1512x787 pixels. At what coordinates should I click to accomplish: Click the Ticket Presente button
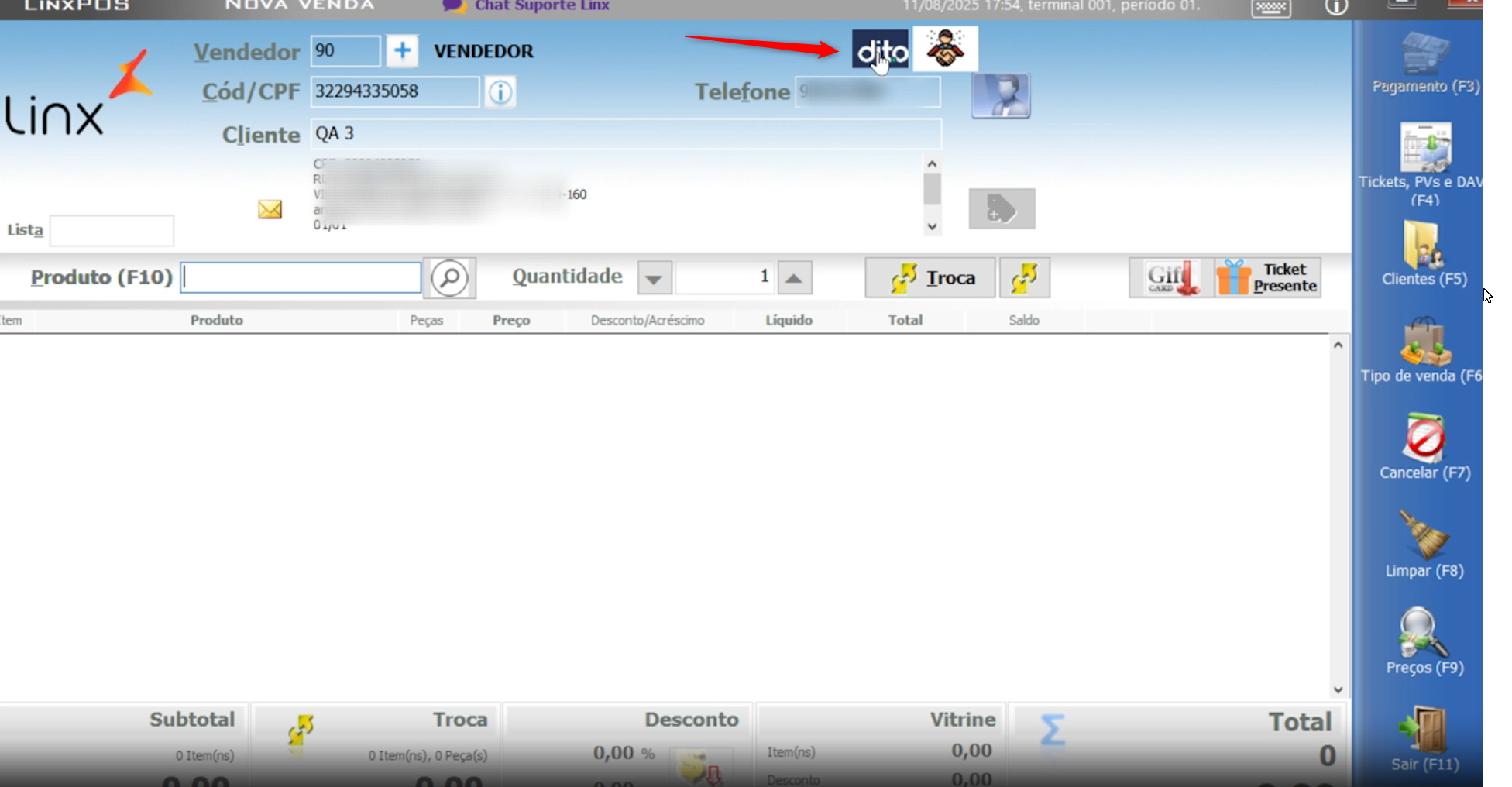click(x=1267, y=278)
